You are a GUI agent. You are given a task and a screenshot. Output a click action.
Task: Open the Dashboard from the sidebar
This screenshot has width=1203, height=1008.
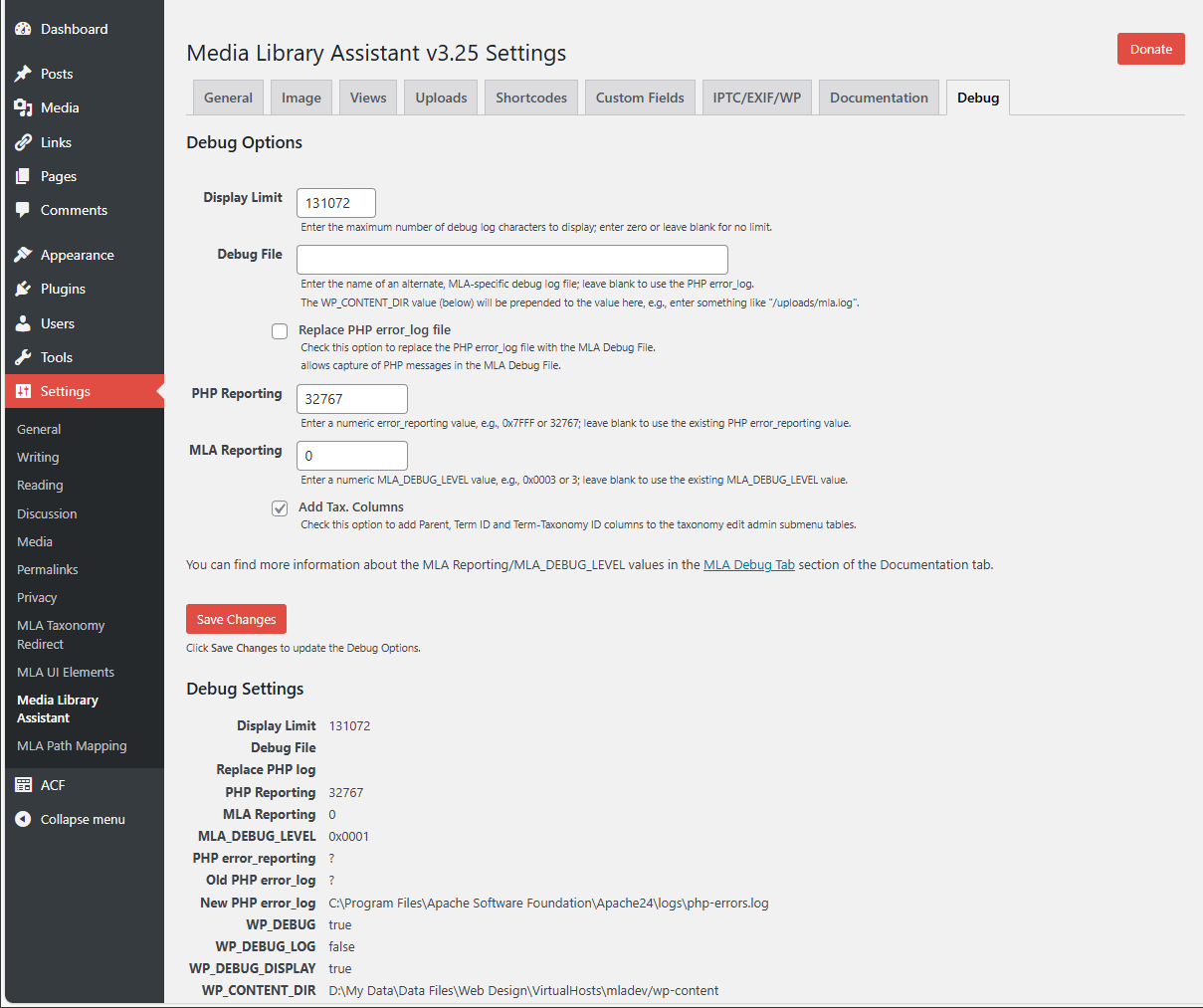(x=23, y=28)
